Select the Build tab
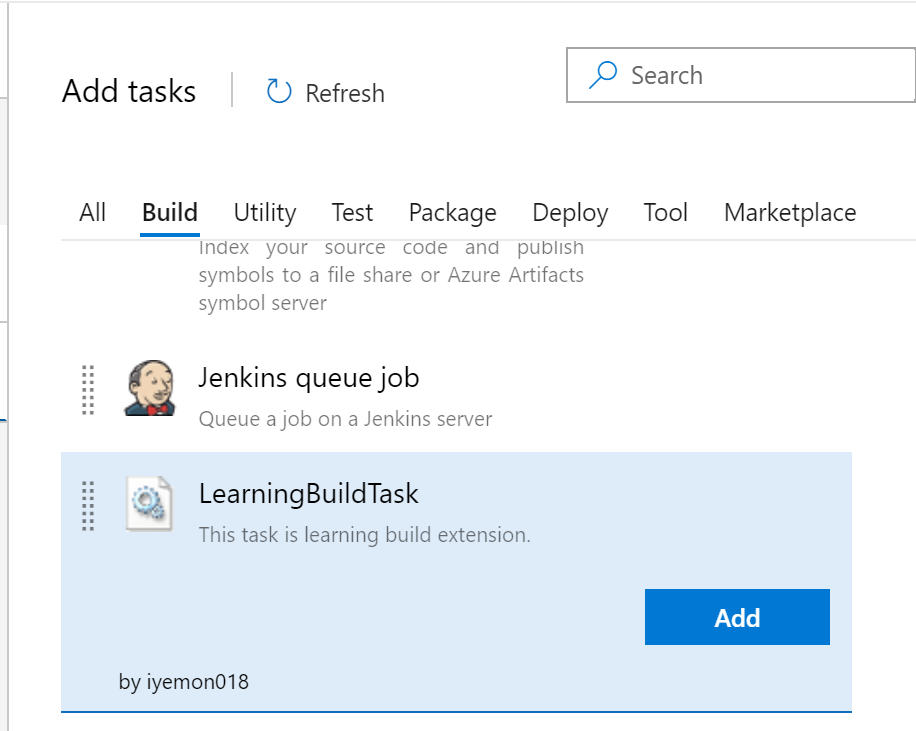916x731 pixels. pos(170,213)
